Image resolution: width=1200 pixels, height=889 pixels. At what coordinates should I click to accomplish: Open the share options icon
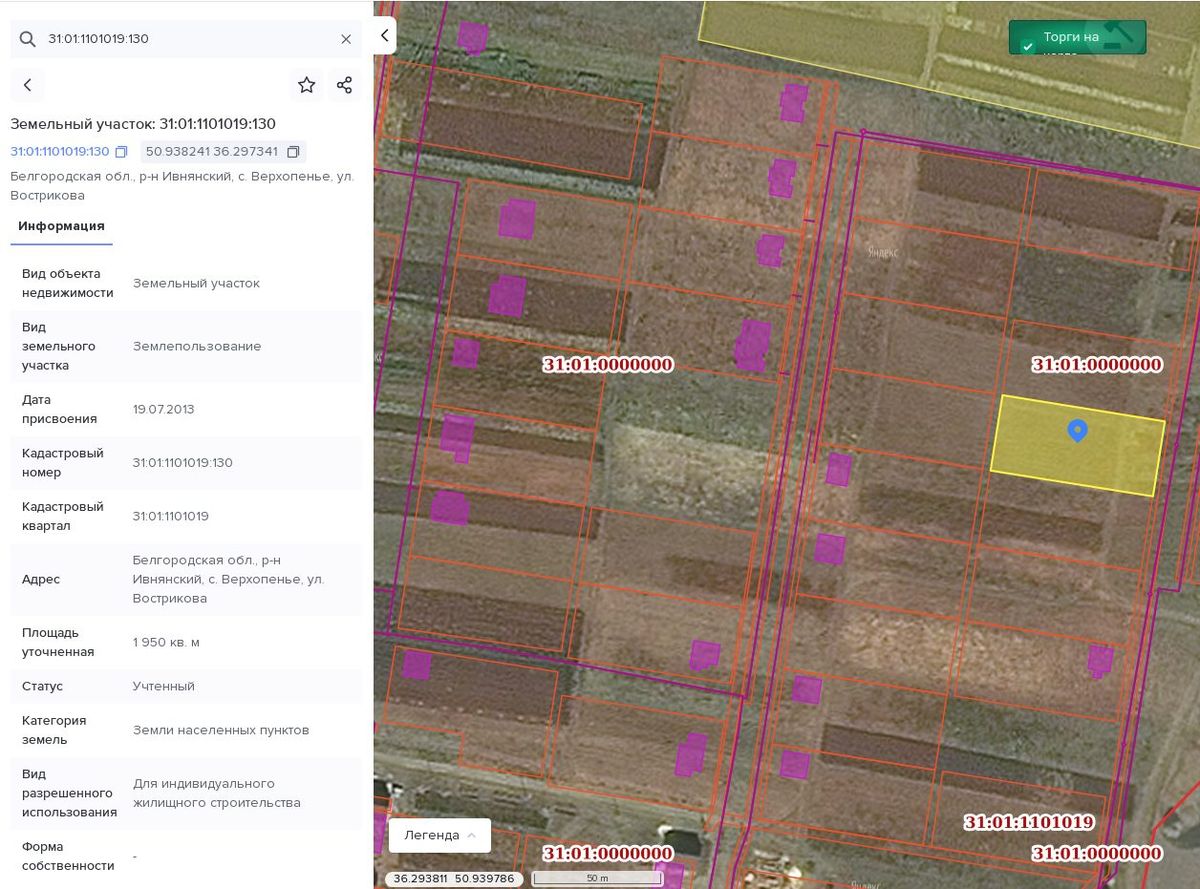(x=345, y=85)
